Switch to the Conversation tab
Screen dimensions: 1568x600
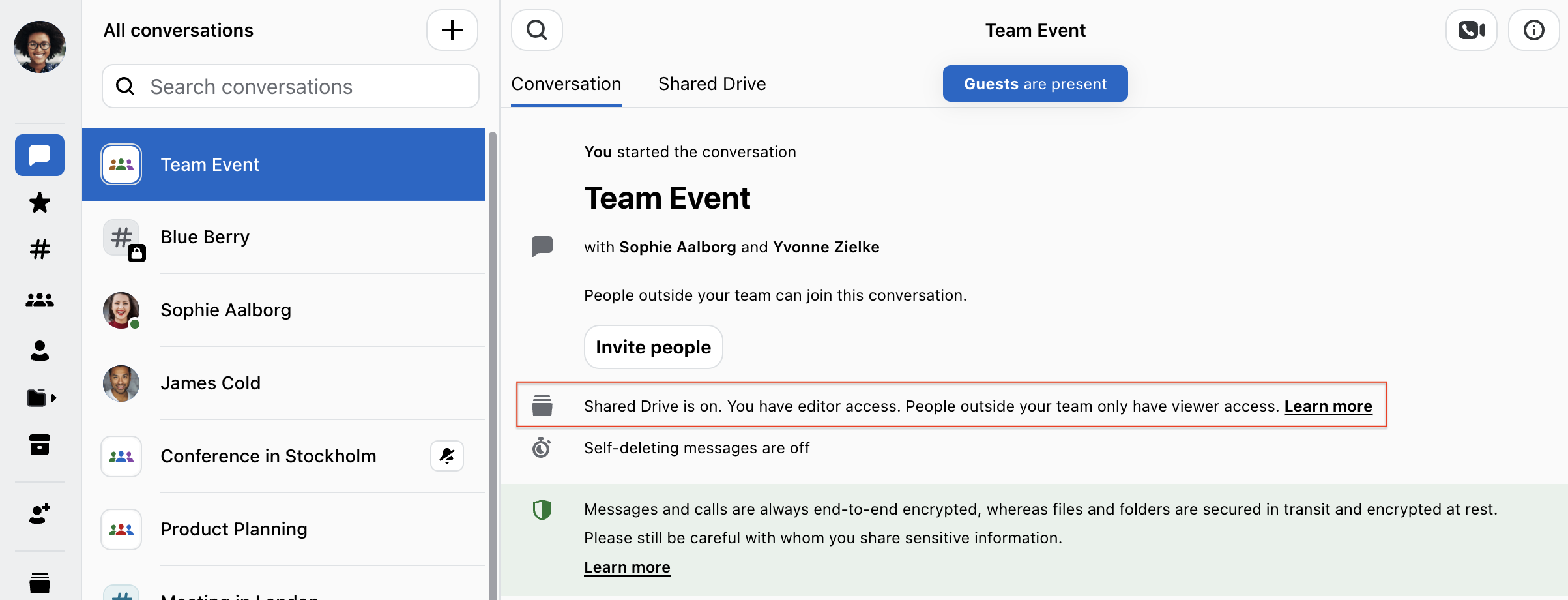click(566, 84)
